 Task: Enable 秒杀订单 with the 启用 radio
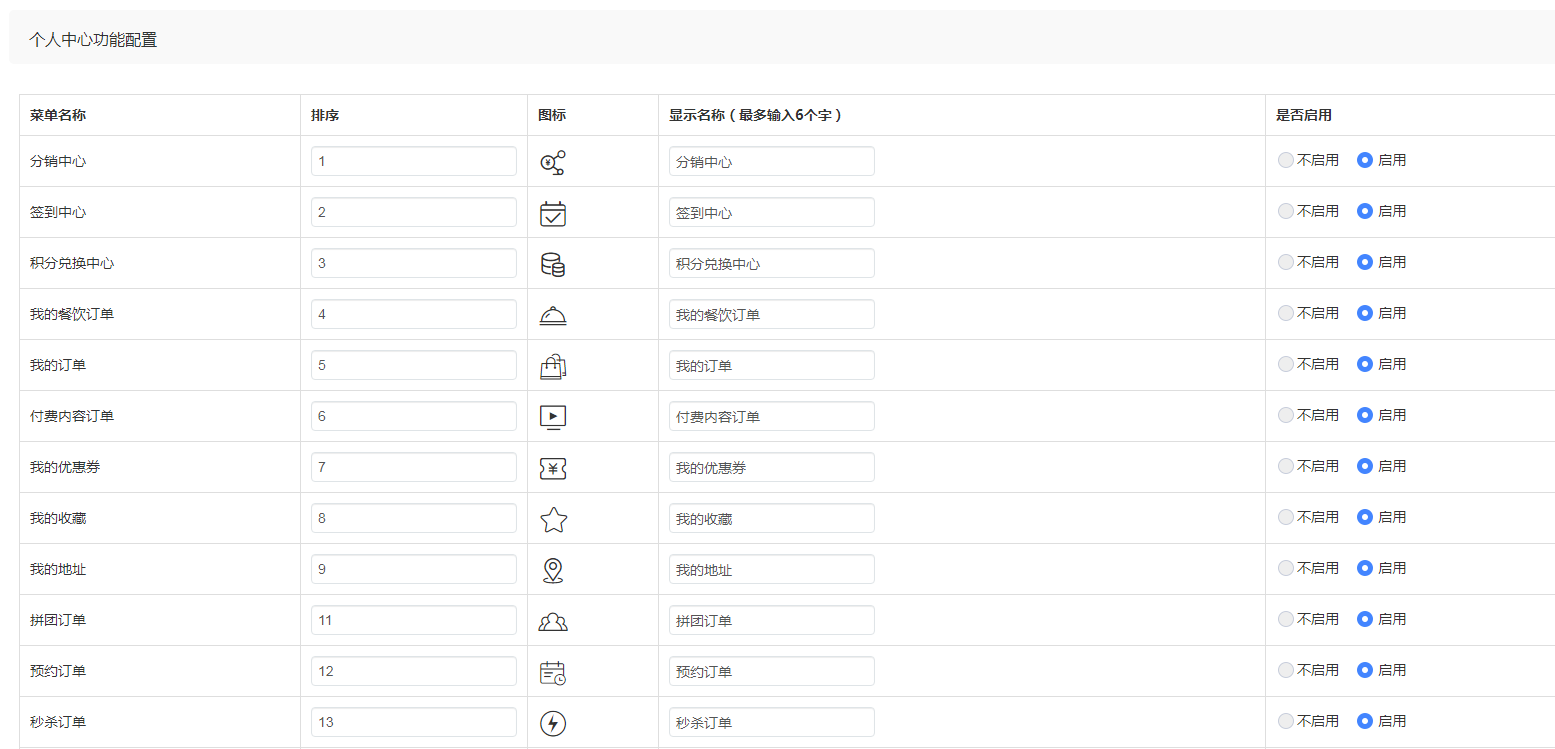pyautogui.click(x=1365, y=721)
